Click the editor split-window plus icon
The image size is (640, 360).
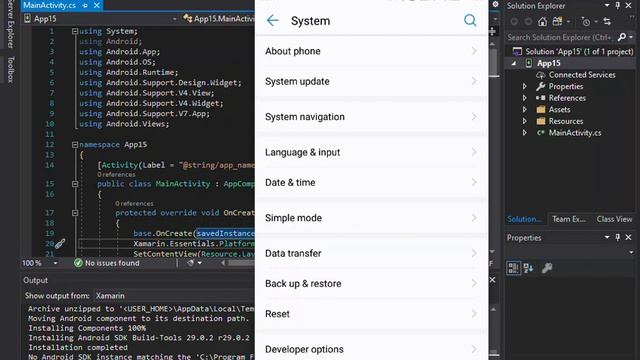(x=492, y=31)
